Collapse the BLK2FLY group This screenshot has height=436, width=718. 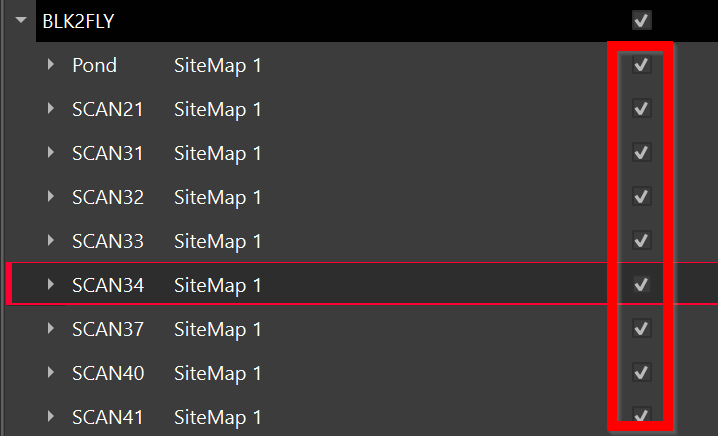[20, 19]
